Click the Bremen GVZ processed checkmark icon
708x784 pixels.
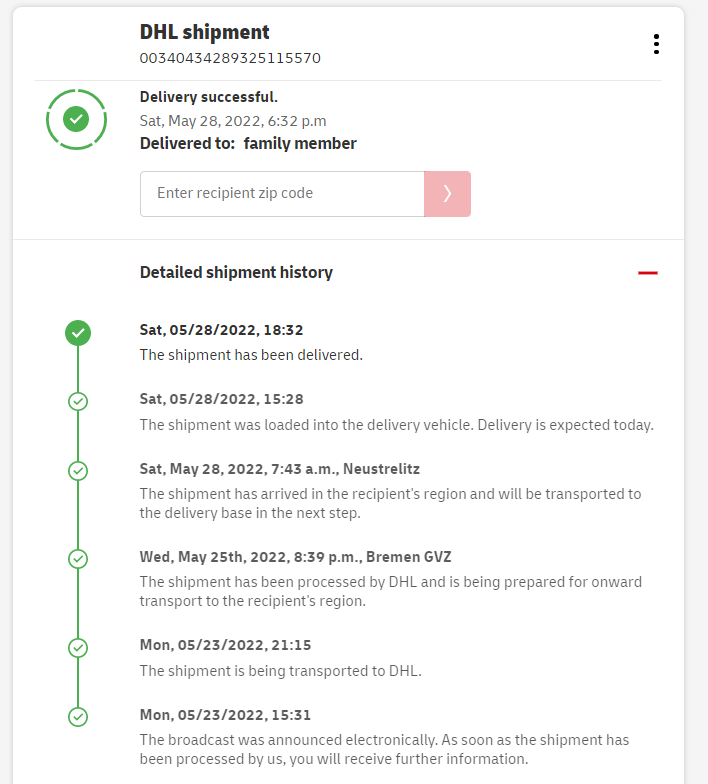click(78, 558)
